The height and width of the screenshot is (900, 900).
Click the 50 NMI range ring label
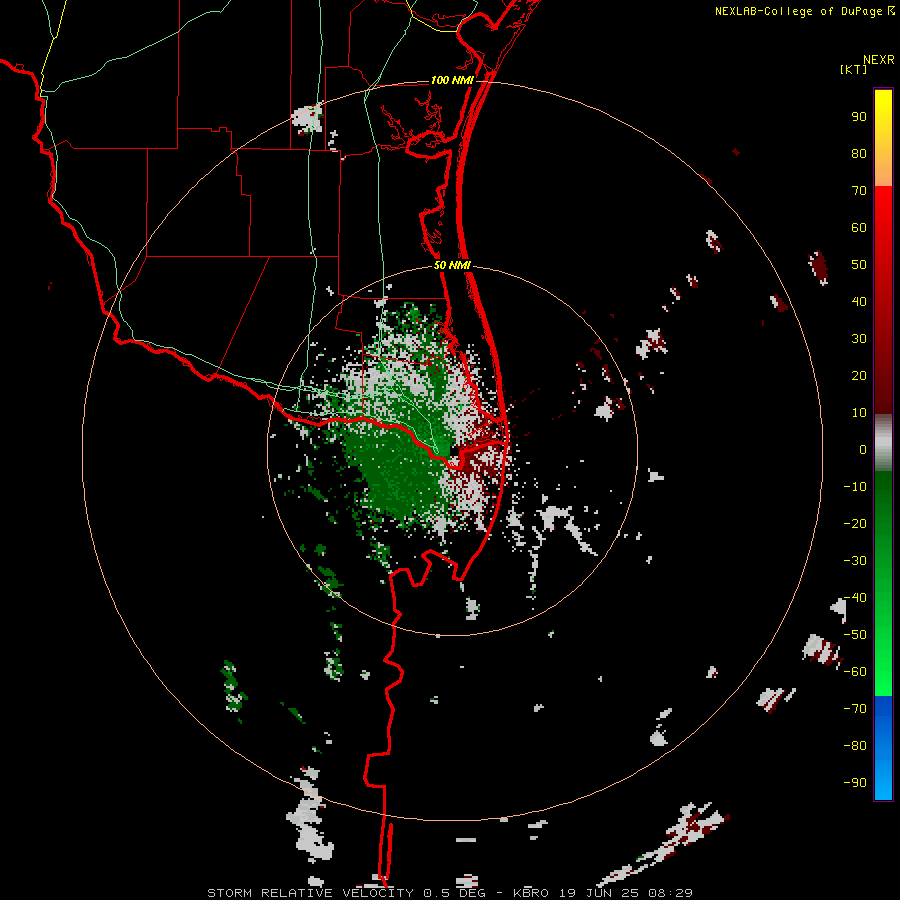click(452, 265)
